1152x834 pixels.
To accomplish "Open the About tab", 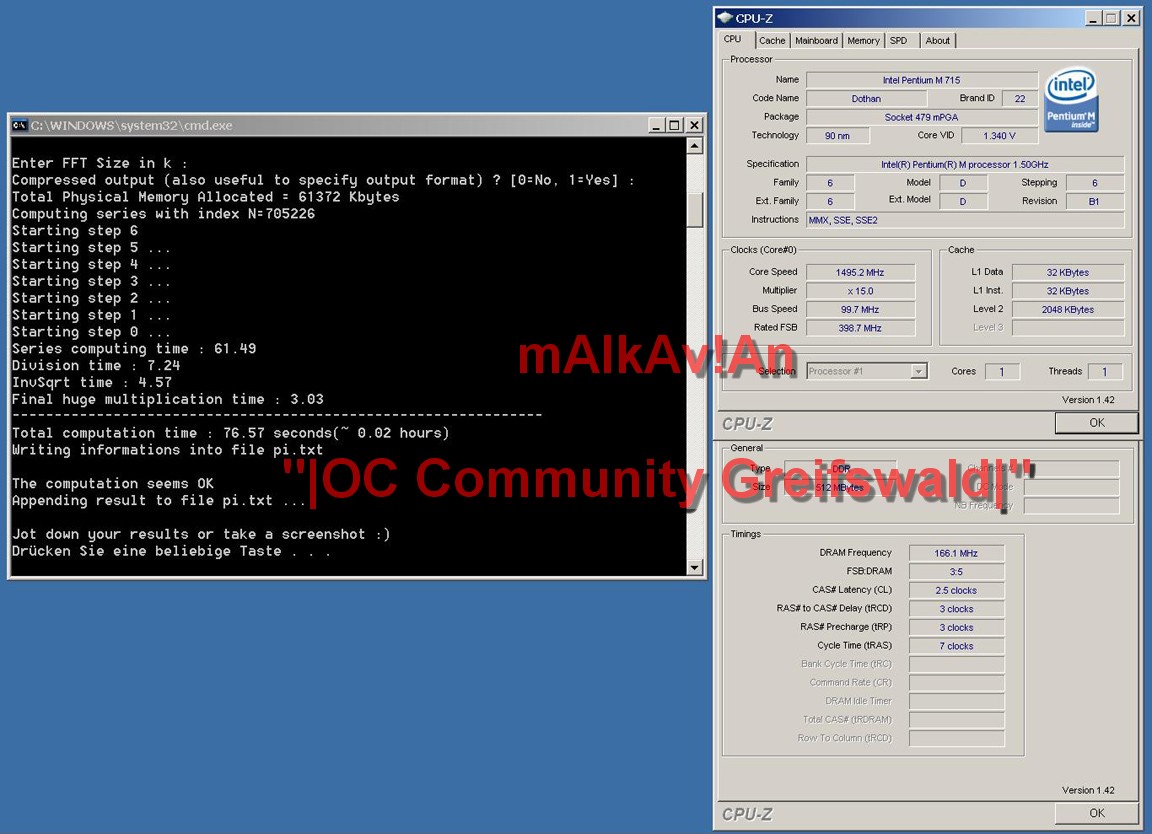I will pyautogui.click(x=937, y=41).
